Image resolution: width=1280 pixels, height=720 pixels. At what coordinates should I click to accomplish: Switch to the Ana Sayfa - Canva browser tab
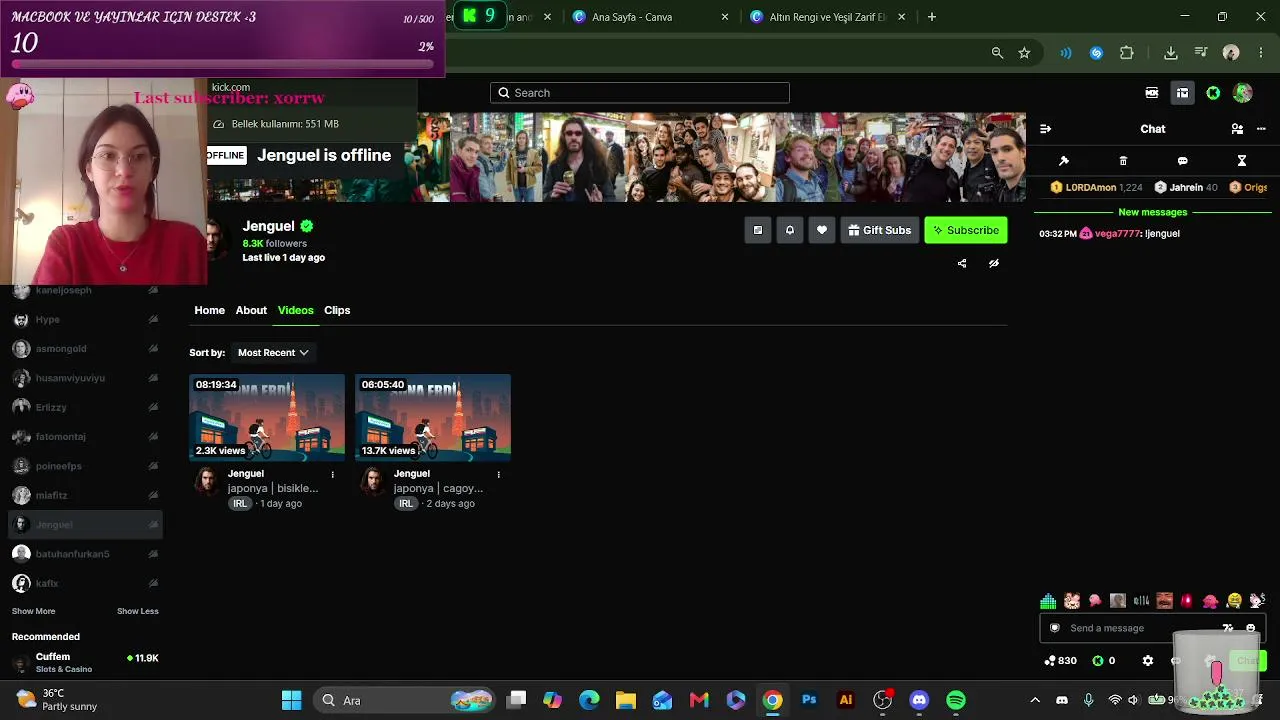[x=648, y=17]
